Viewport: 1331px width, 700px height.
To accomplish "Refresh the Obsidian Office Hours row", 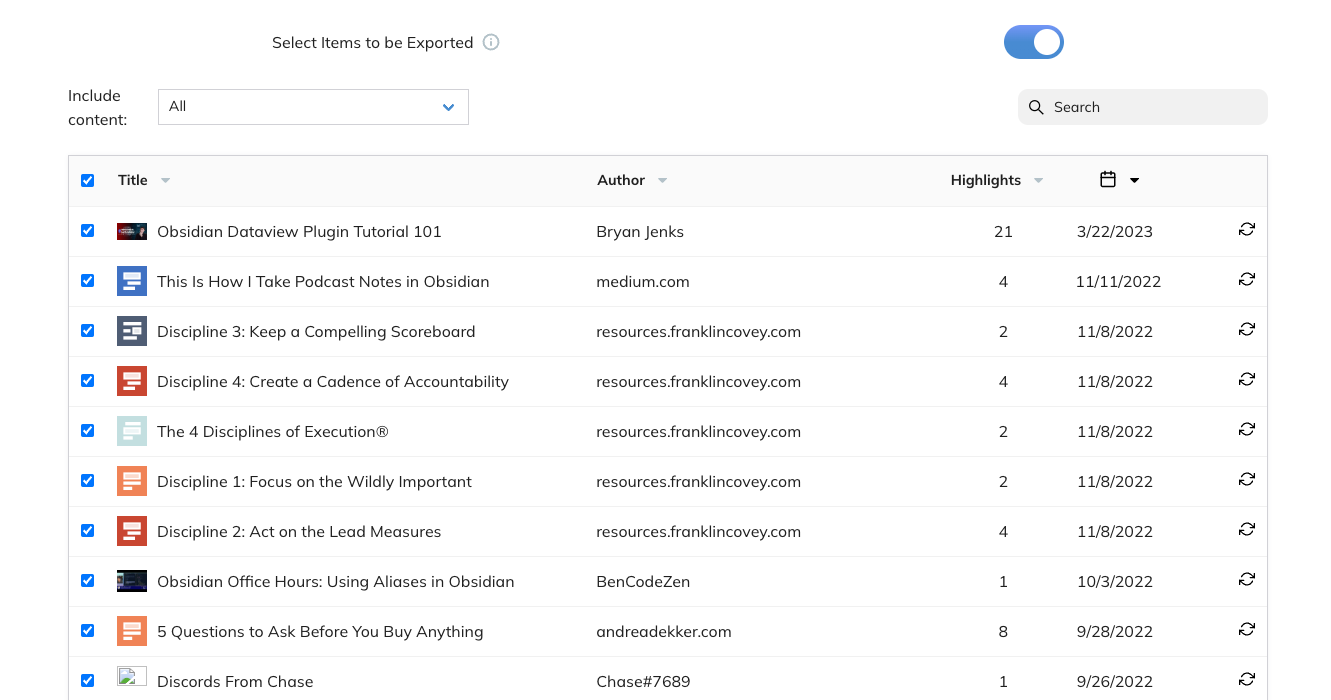I will tap(1246, 580).
